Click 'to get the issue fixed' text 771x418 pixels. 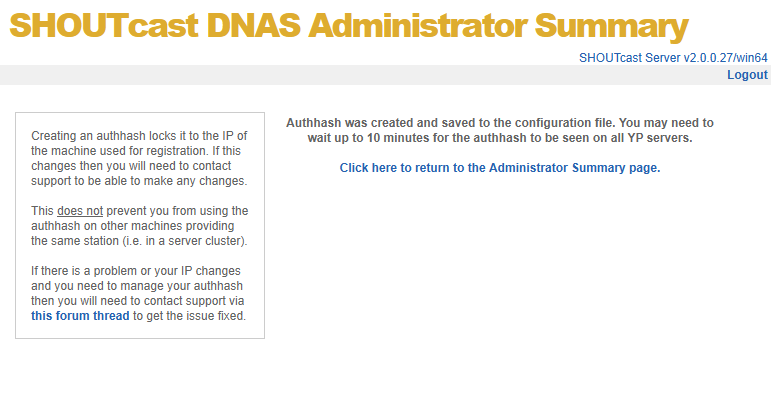(189, 316)
